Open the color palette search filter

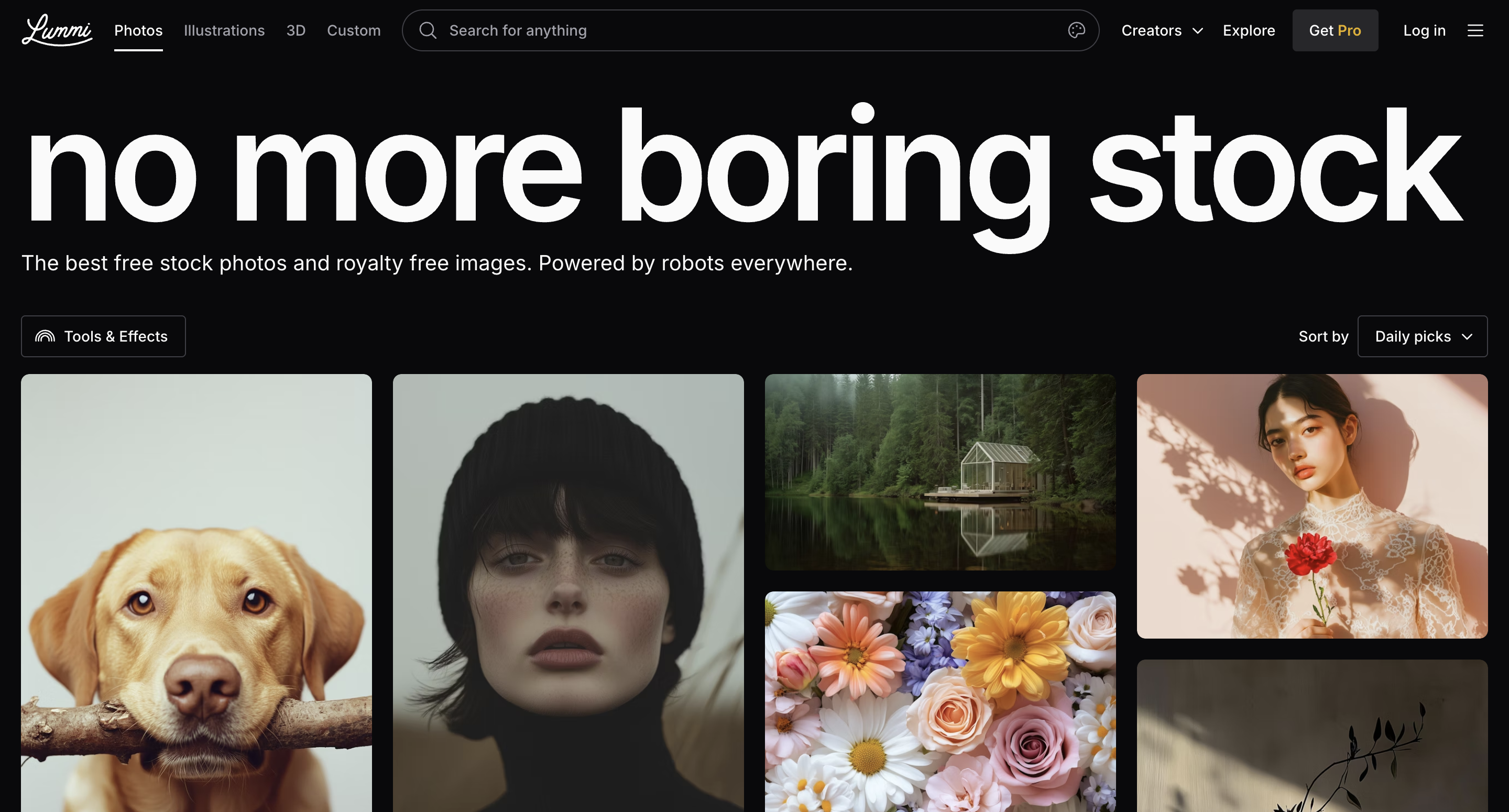pos(1076,30)
